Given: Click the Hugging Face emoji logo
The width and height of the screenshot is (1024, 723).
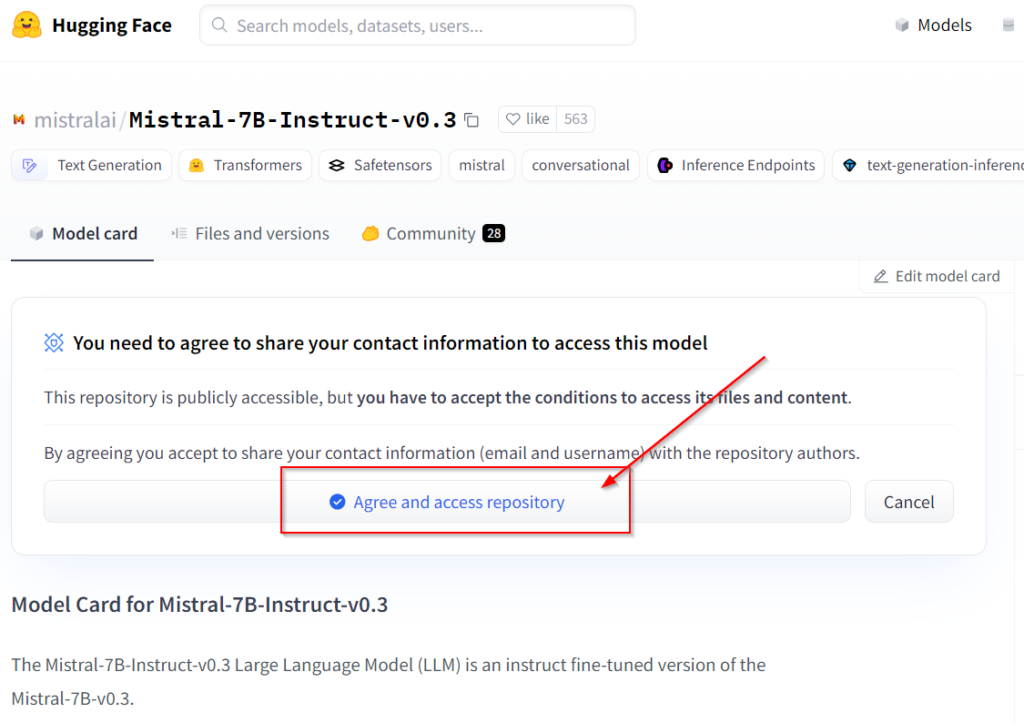Looking at the screenshot, I should point(27,25).
